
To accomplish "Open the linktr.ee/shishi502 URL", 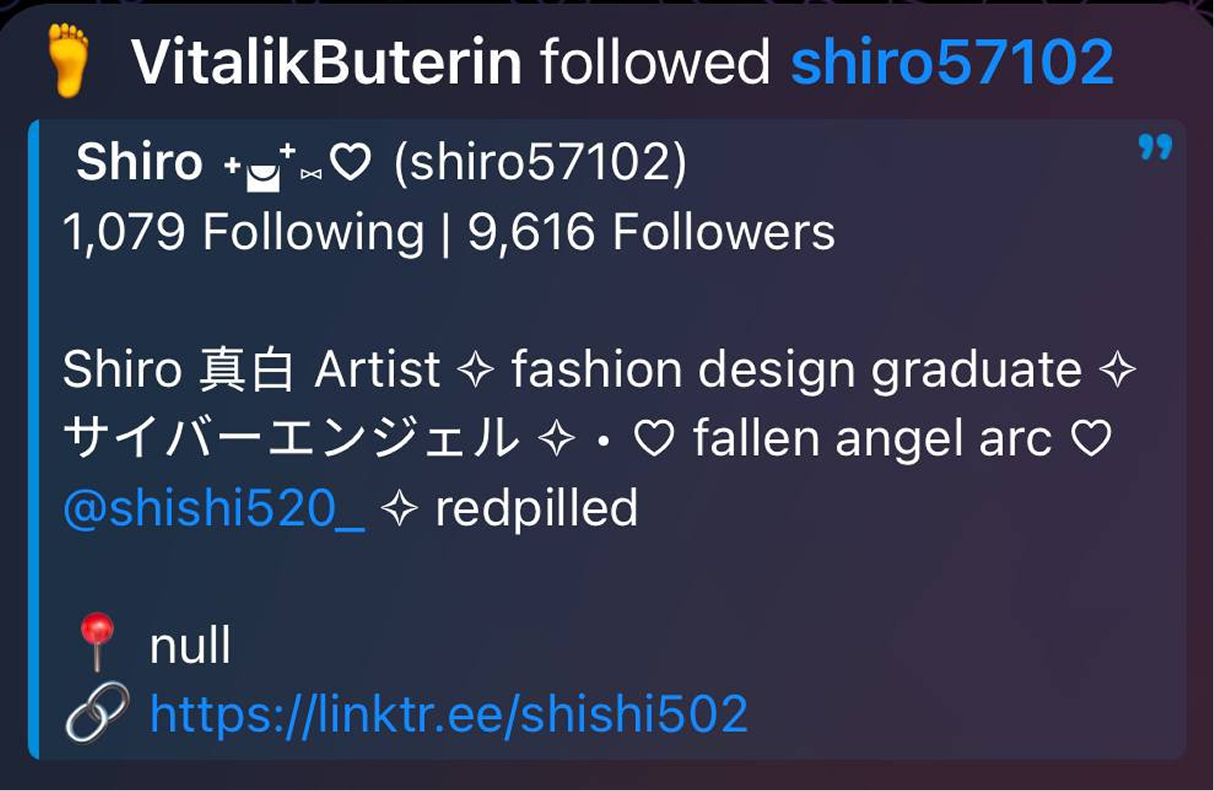I will coord(449,713).
